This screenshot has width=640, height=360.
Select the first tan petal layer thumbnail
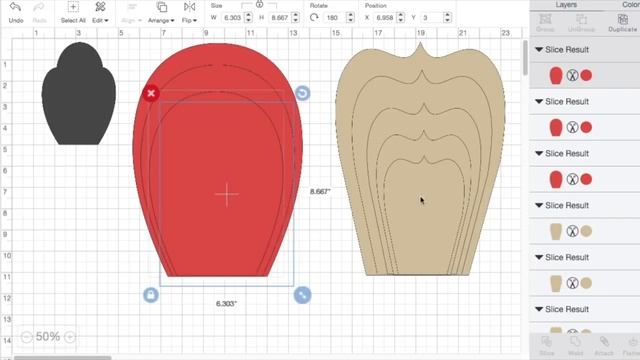556,231
